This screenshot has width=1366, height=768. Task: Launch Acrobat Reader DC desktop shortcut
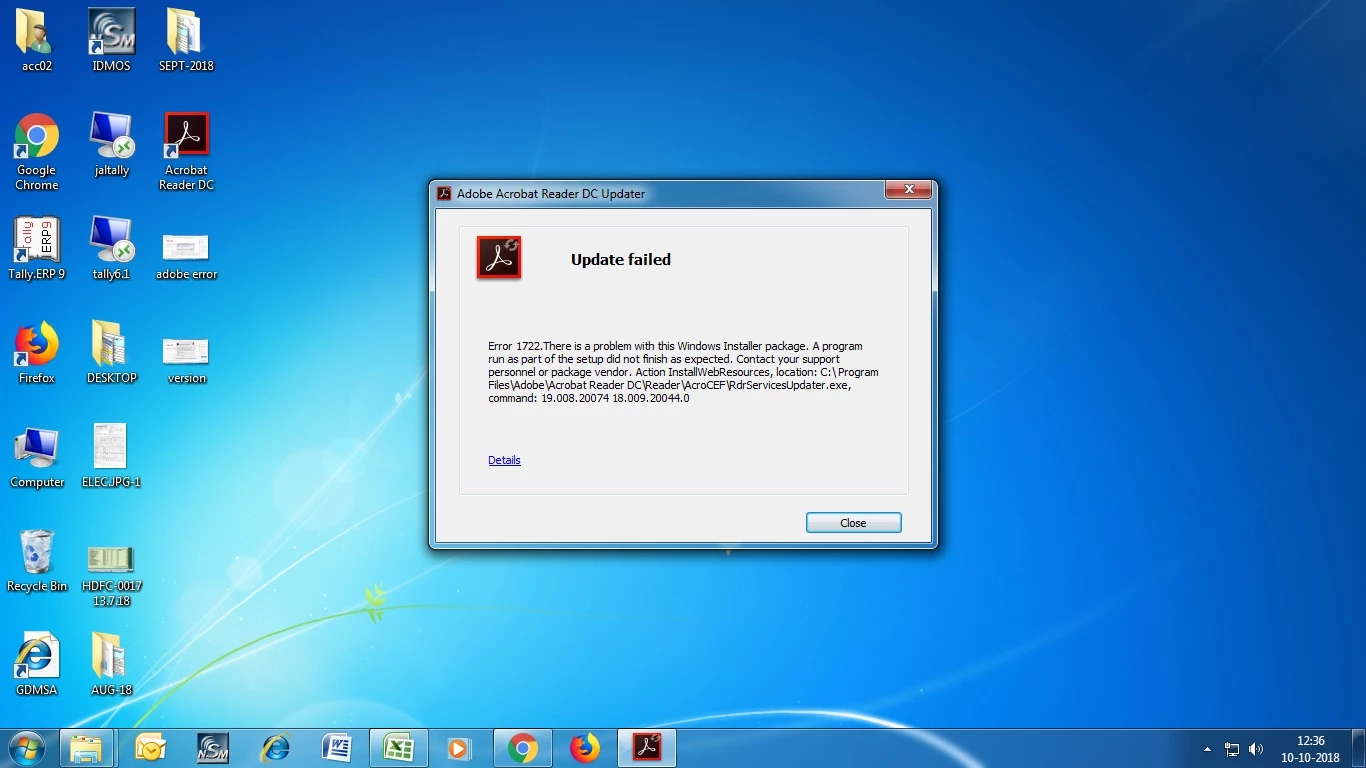(x=186, y=152)
